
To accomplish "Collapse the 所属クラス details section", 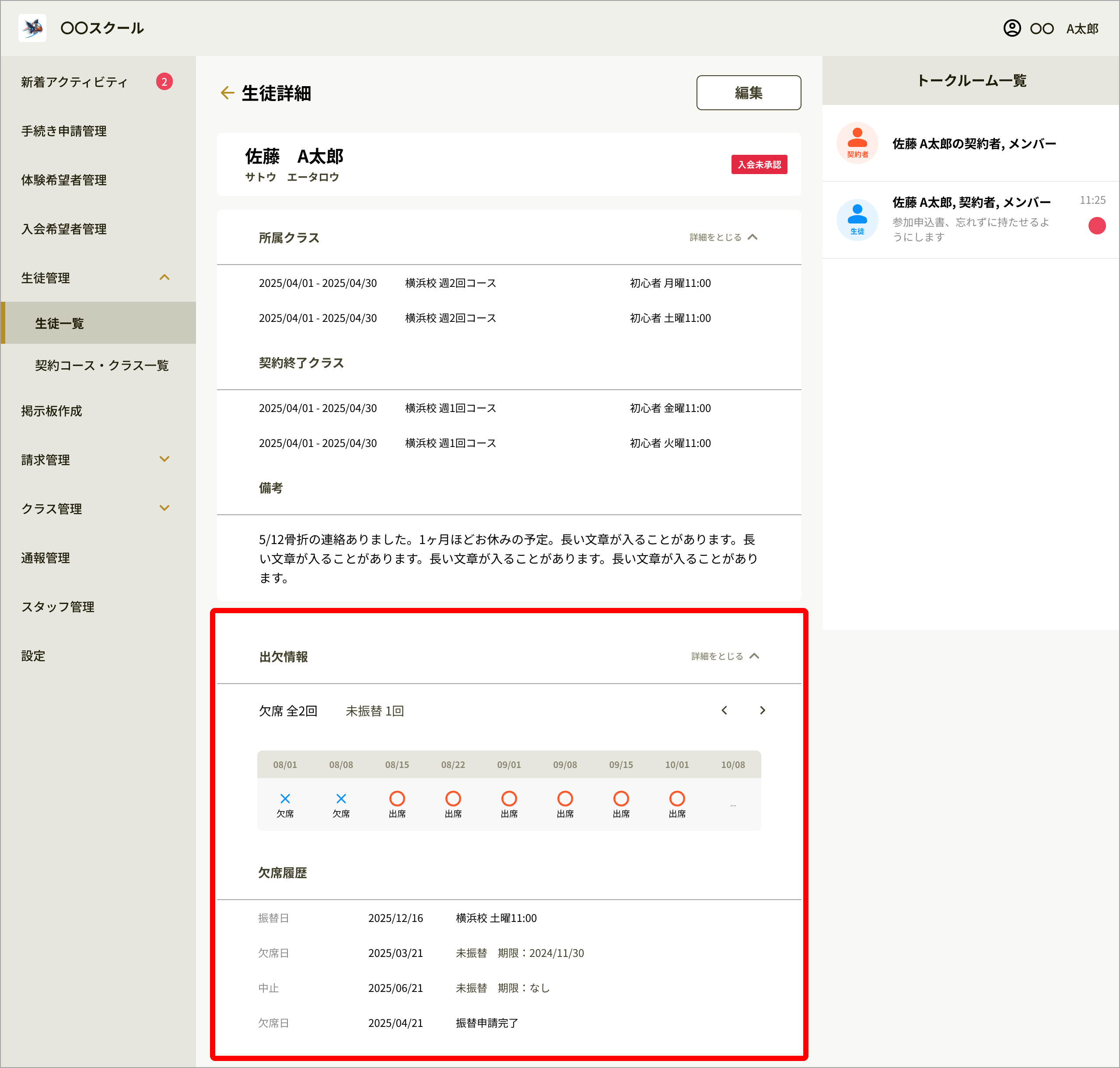I will click(724, 237).
